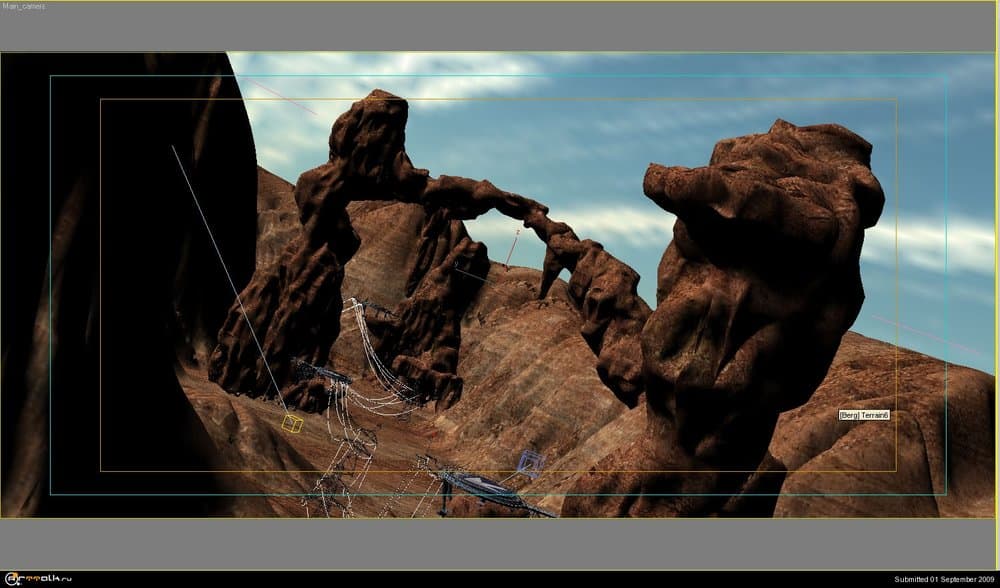Select the blue wireframe cube helper

(x=530, y=463)
